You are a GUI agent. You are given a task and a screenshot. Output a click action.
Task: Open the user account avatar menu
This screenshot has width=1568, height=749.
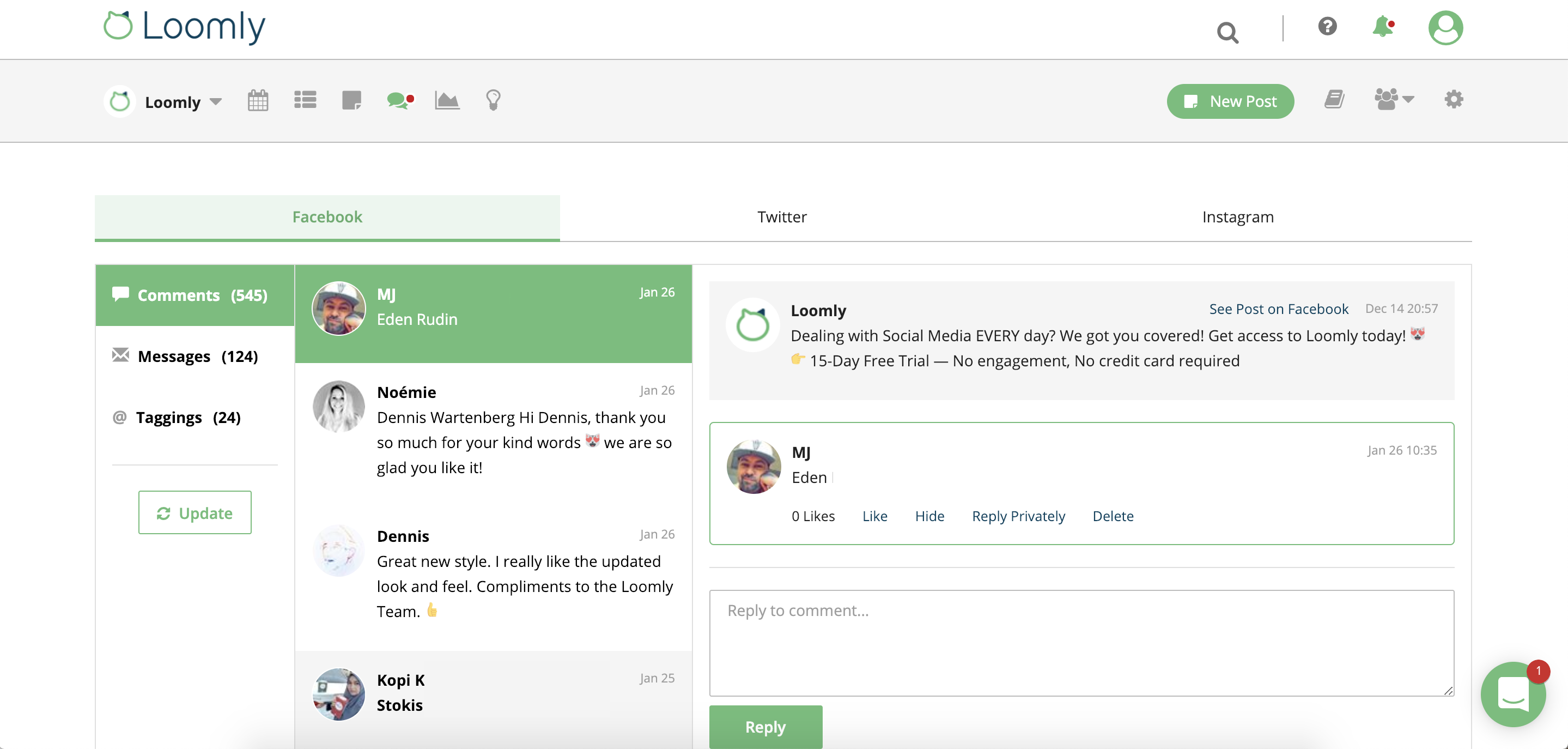coord(1445,28)
